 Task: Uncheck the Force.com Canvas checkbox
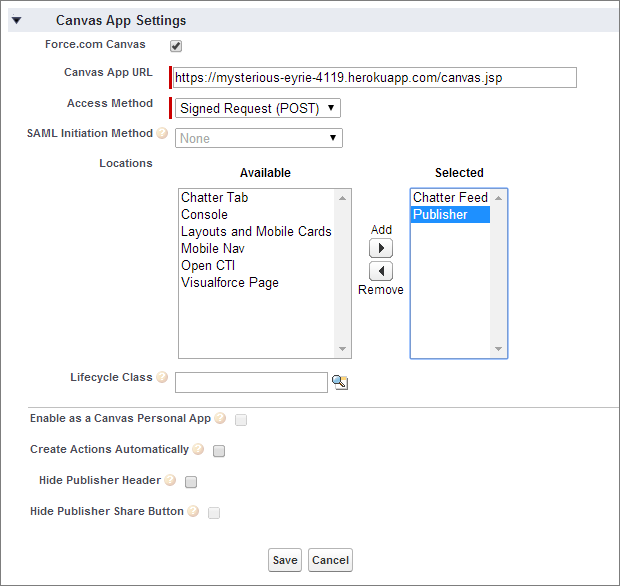(176, 46)
